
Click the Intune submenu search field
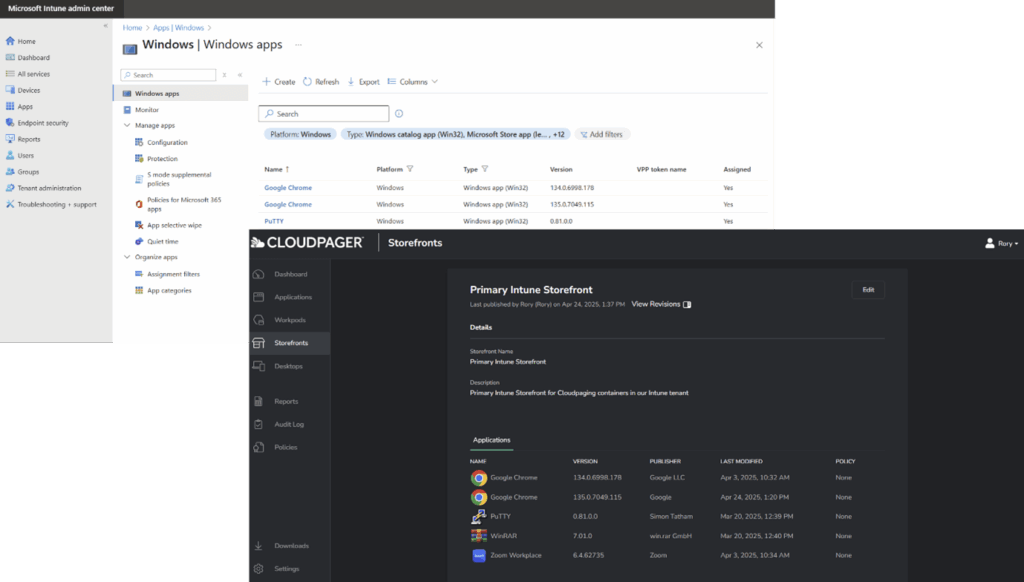(168, 75)
